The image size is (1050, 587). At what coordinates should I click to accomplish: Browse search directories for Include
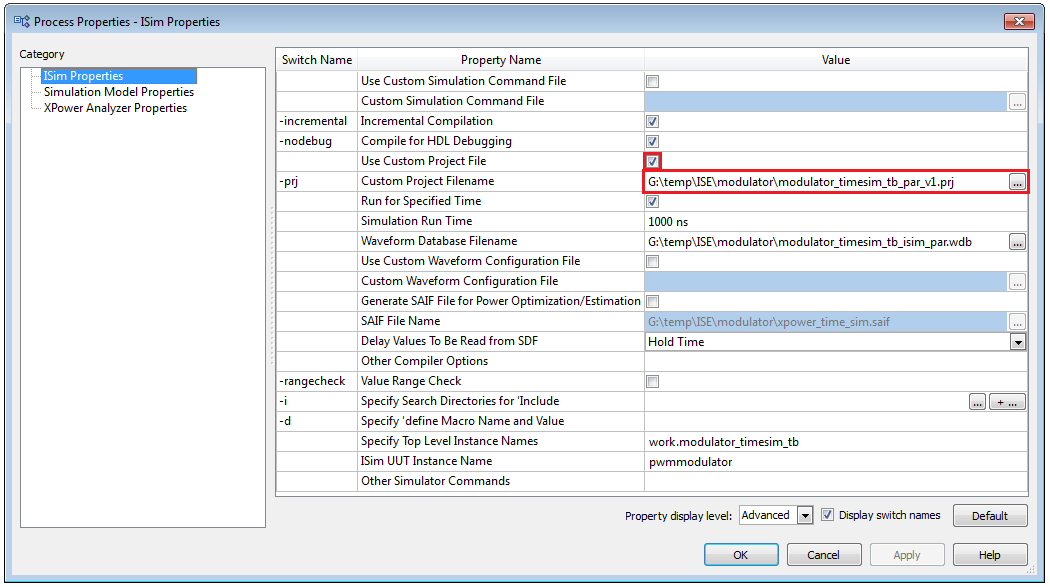(x=977, y=402)
